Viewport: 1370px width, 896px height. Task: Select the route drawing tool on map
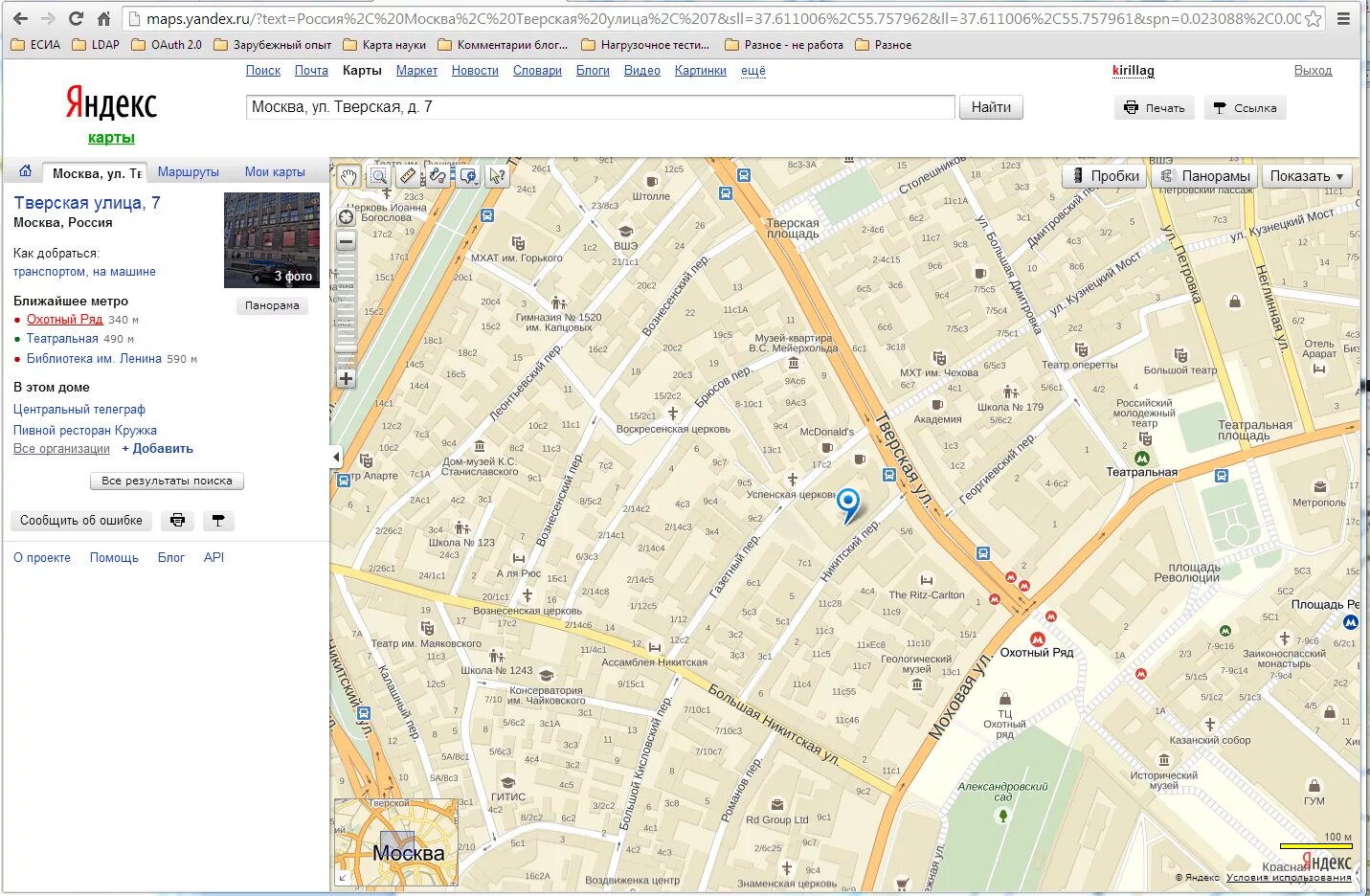[x=438, y=175]
